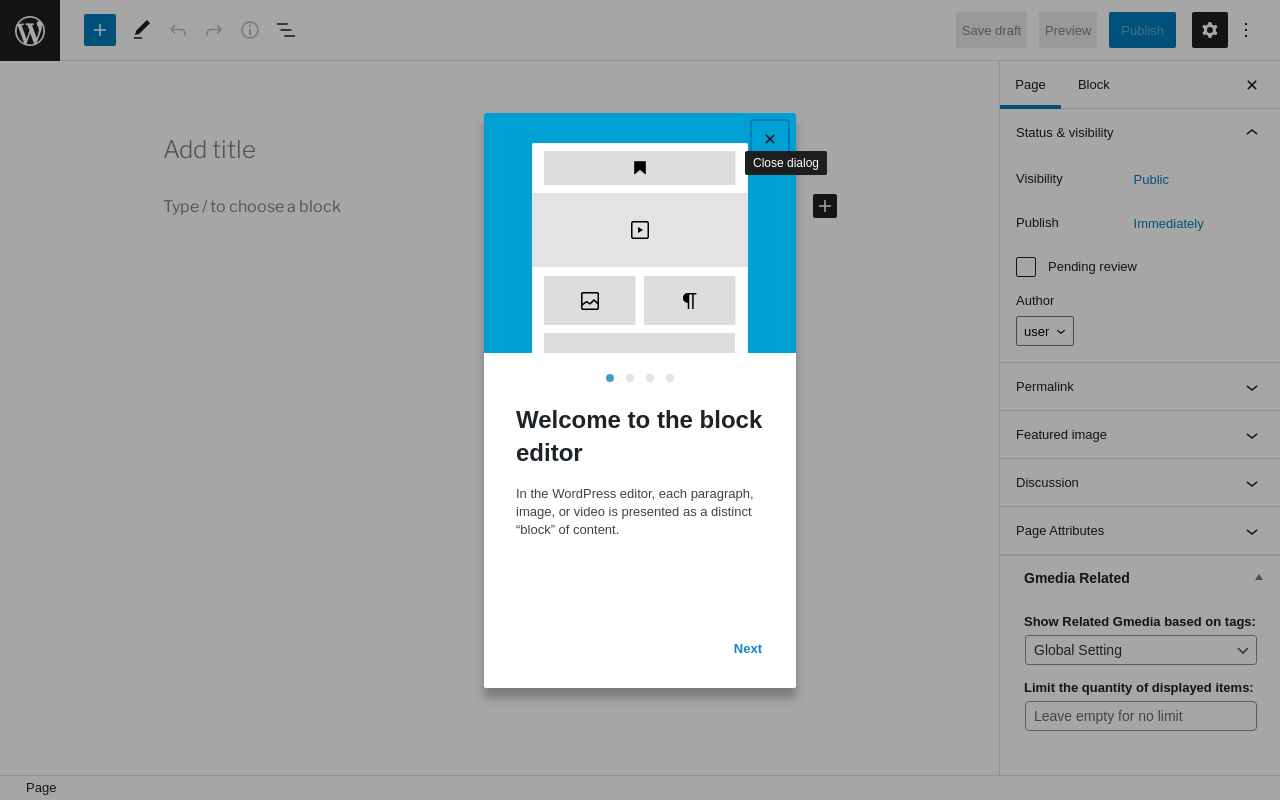Click the Undo arrow icon

coord(178,30)
